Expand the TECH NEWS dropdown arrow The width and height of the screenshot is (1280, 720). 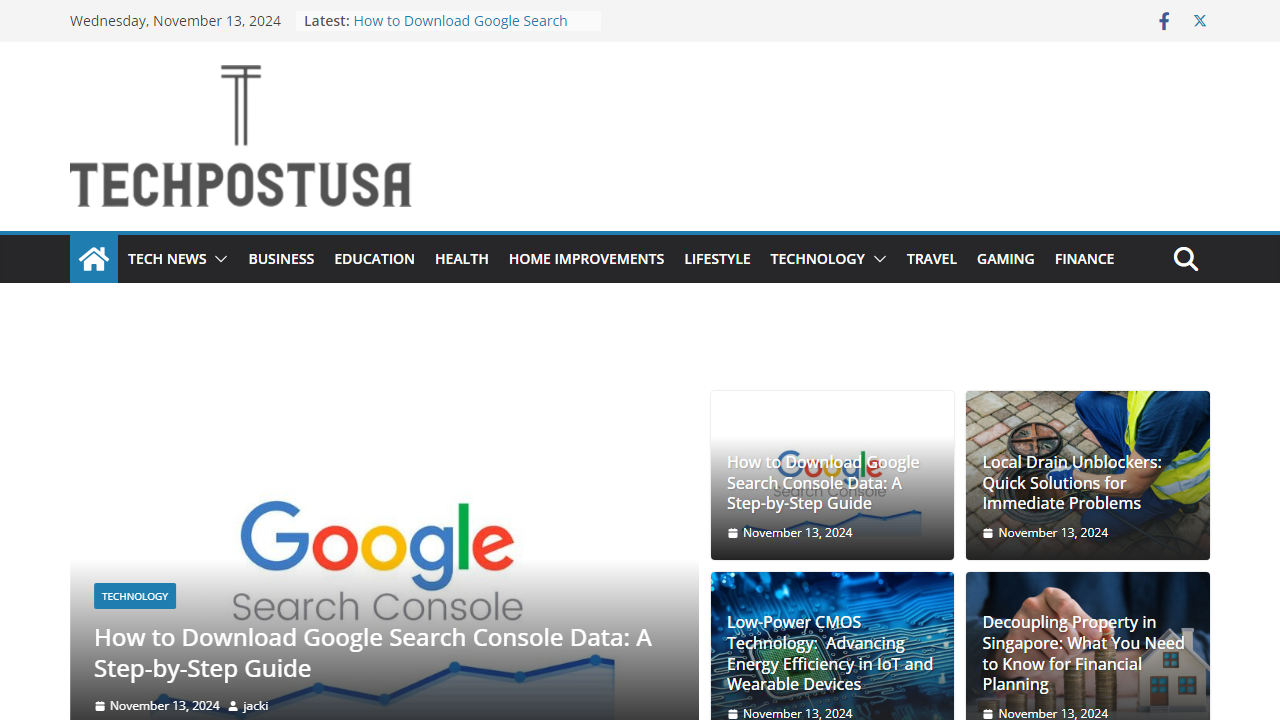coord(220,258)
